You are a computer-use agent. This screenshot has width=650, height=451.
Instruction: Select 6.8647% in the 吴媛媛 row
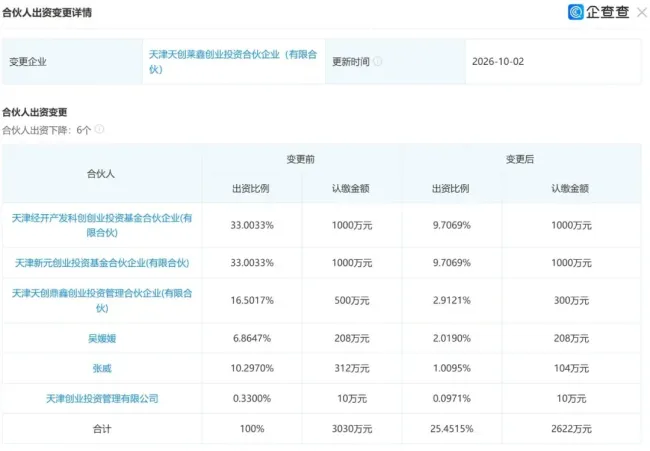pyautogui.click(x=252, y=338)
